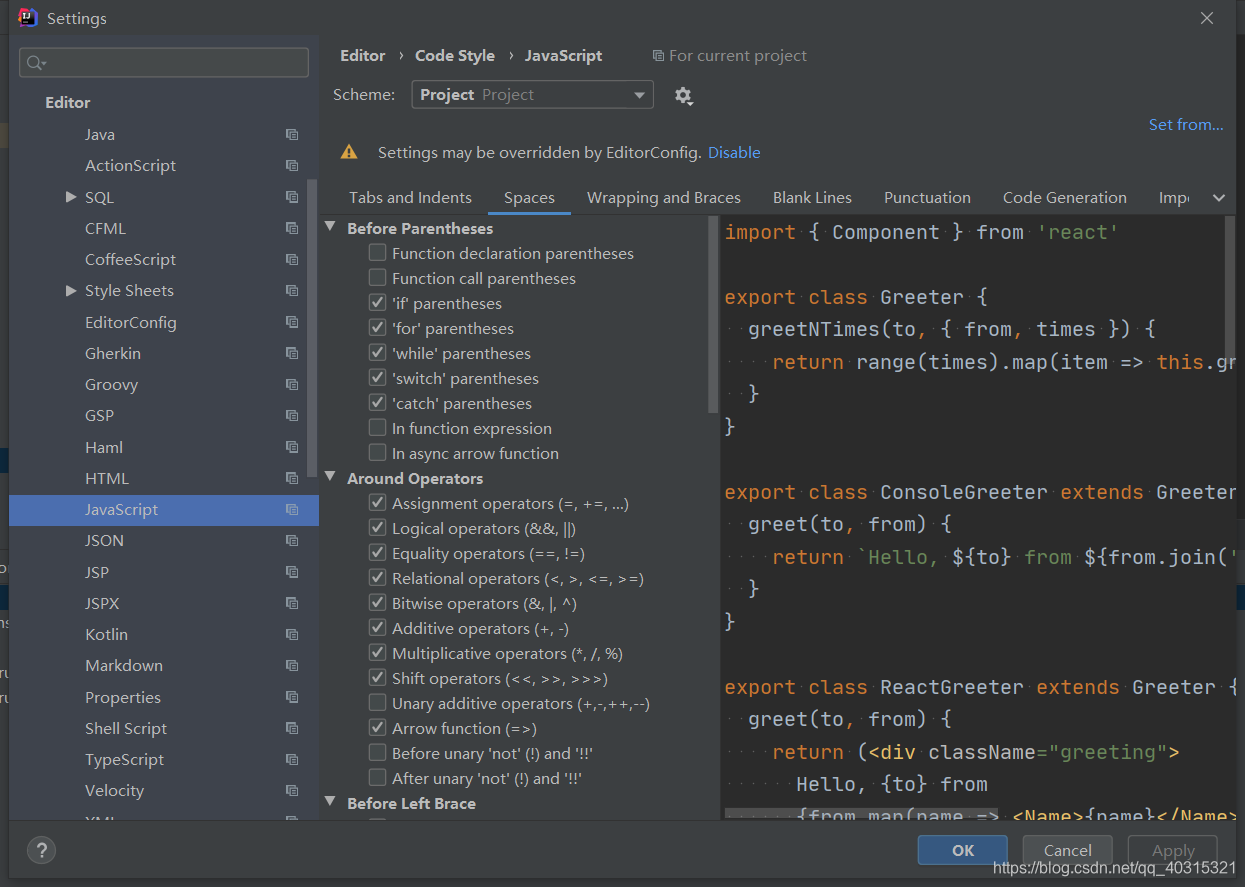Click the project-level icon next to Kotlin

point(292,635)
